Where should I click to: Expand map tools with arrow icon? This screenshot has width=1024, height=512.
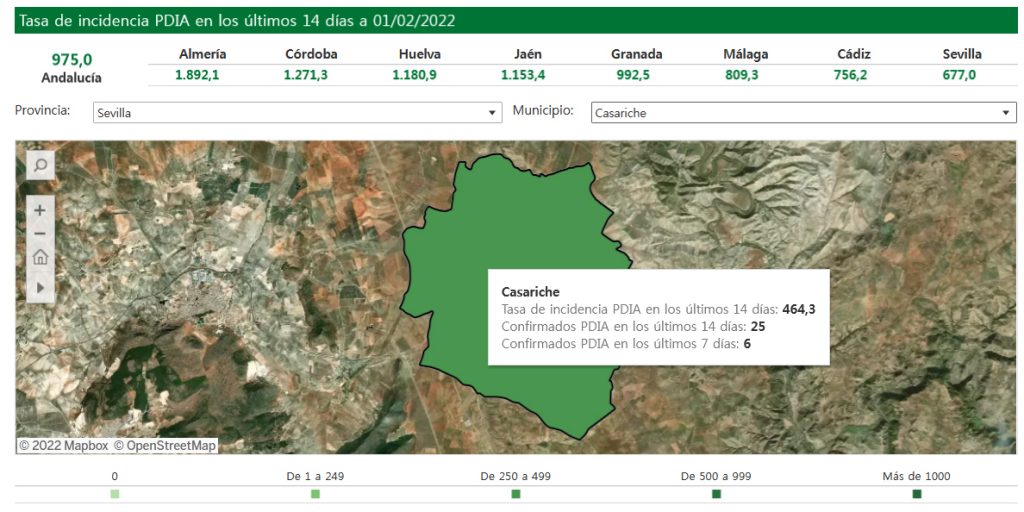[40, 287]
